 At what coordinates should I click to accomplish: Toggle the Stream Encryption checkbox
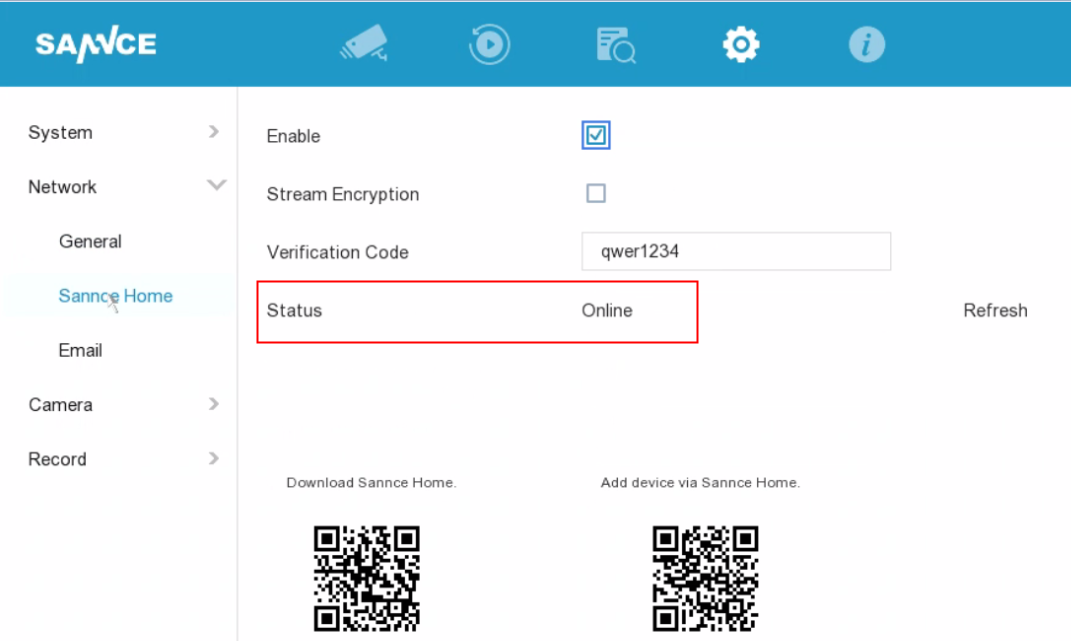click(596, 193)
